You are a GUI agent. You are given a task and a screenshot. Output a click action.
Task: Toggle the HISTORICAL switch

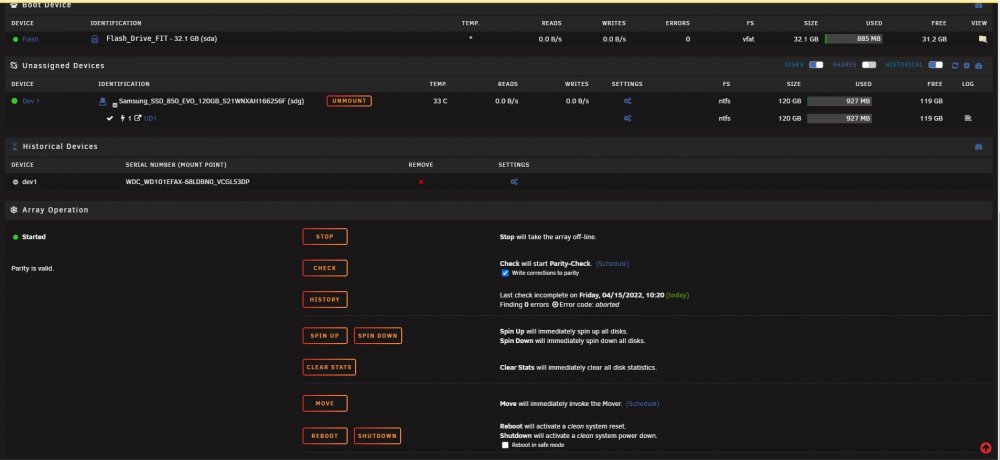pyautogui.click(x=936, y=65)
